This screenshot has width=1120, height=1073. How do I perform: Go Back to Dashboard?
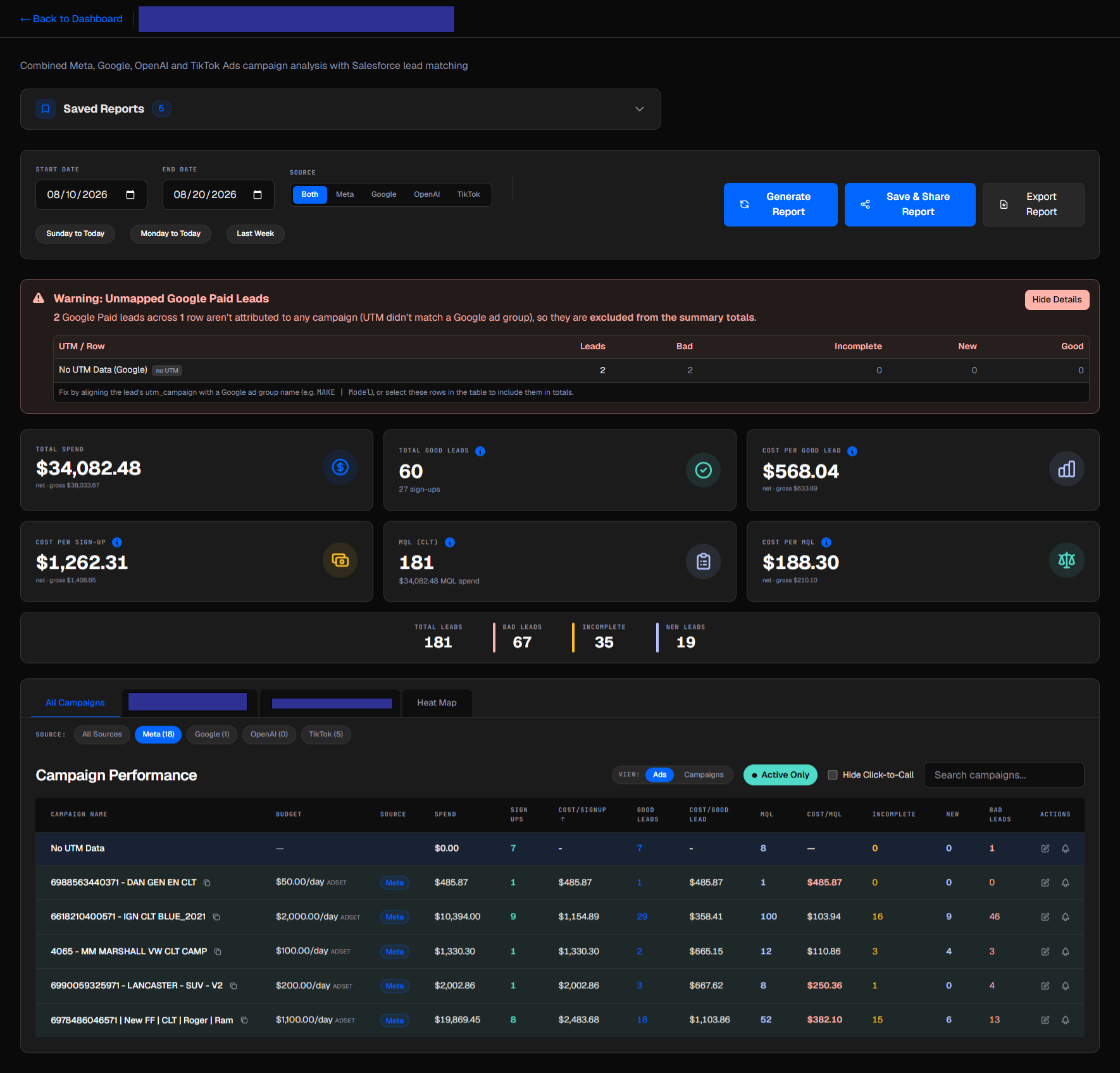pyautogui.click(x=72, y=19)
